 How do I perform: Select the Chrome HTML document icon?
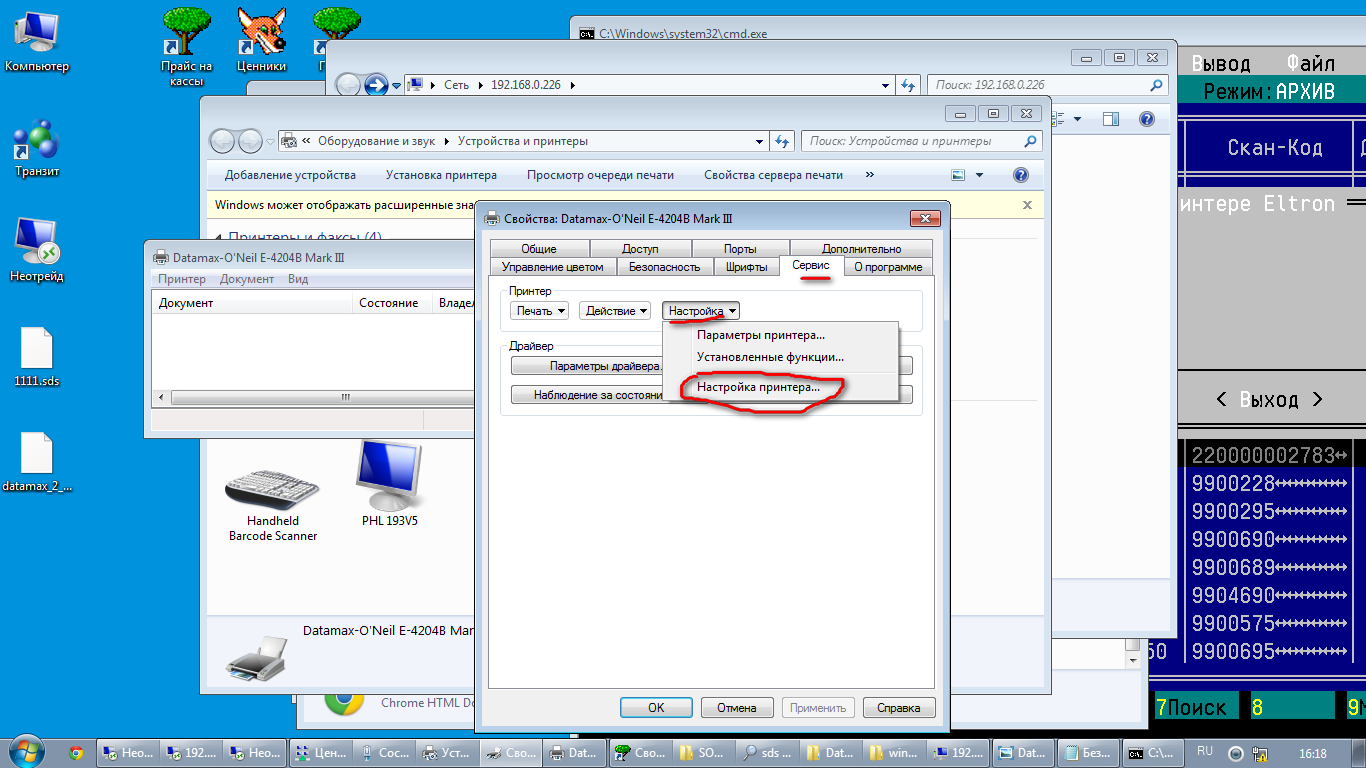pos(344,702)
